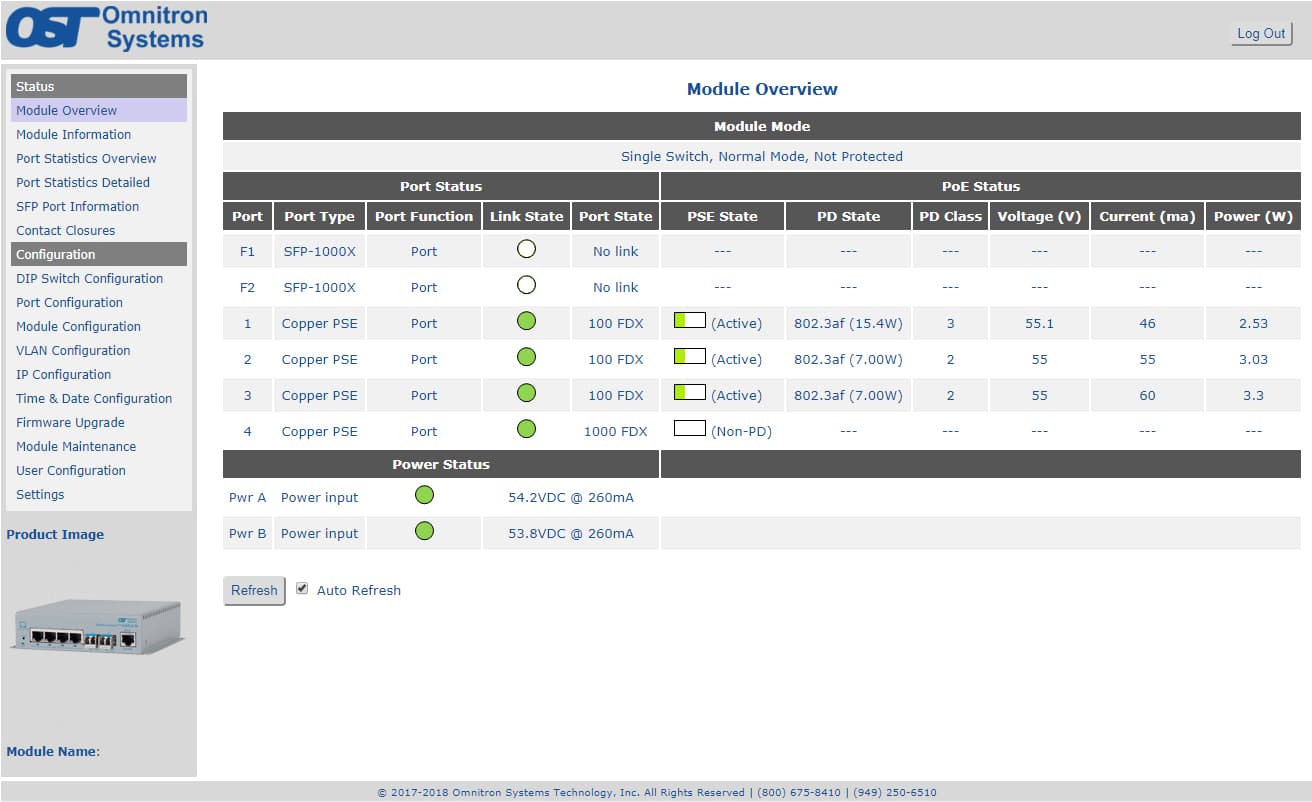Click the 2.53 power value
The width and height of the screenshot is (1312, 802).
pos(1253,323)
